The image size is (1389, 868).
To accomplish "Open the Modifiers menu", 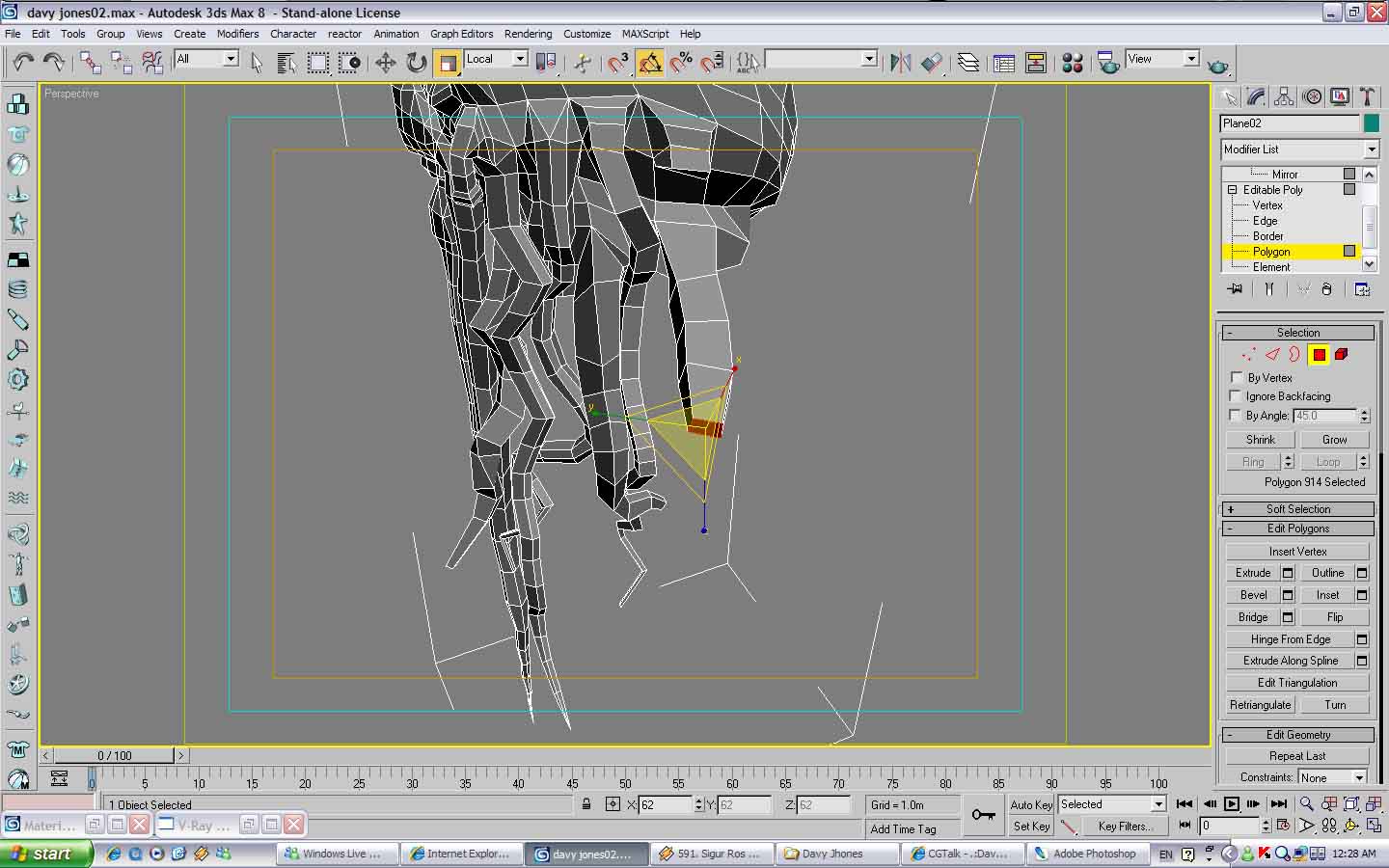I will click(x=237, y=34).
